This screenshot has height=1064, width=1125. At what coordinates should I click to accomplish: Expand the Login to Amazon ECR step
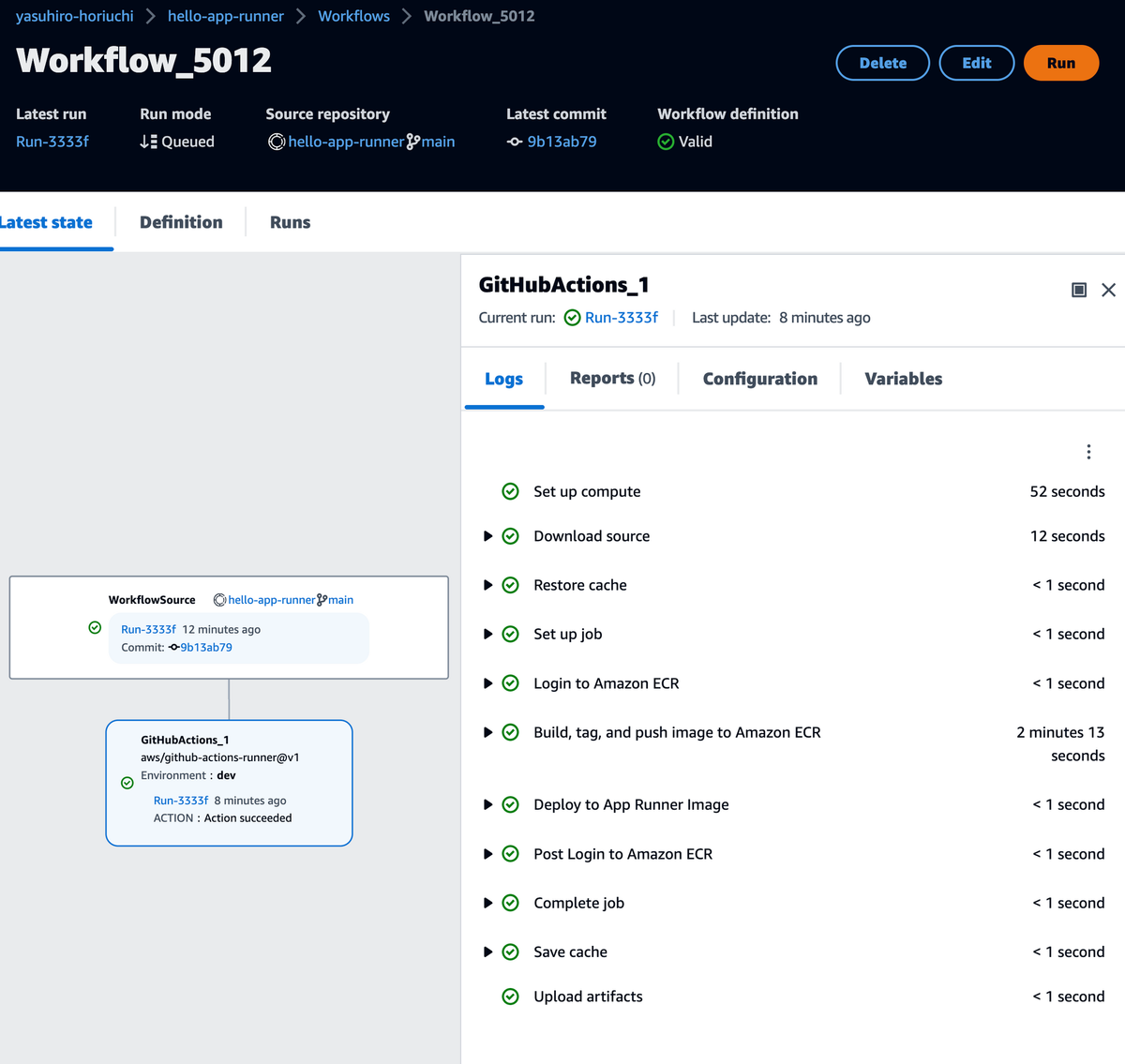[487, 683]
